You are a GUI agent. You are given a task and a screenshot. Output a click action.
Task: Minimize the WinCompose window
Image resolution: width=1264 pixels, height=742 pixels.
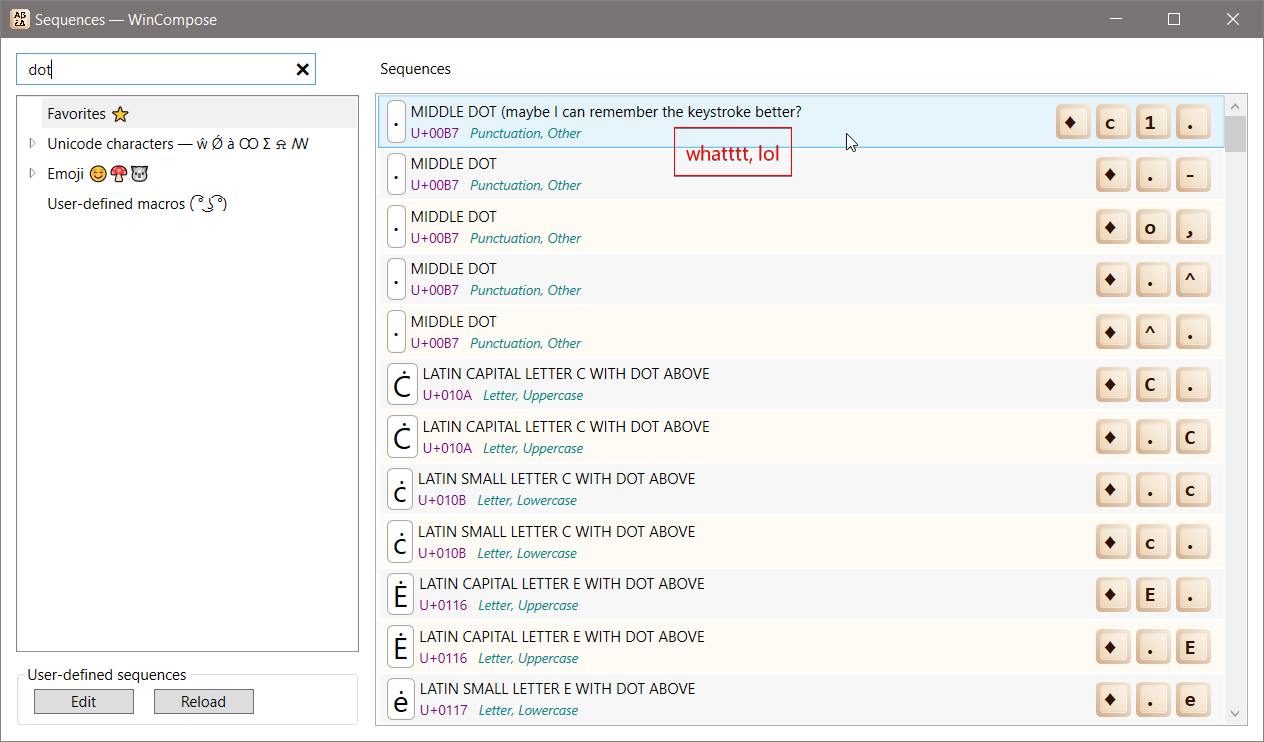1116,19
